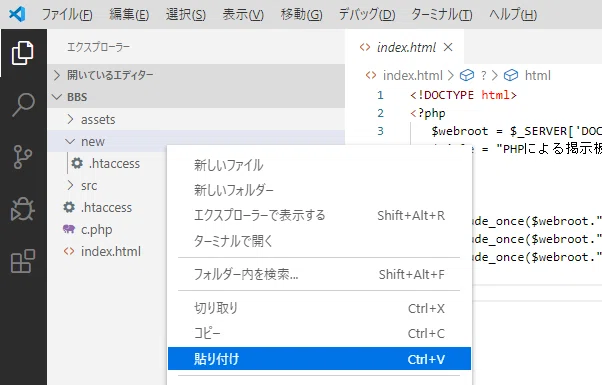The width and height of the screenshot is (602, 385).
Task: Collapse the new folder
Action: click(x=196, y=141)
